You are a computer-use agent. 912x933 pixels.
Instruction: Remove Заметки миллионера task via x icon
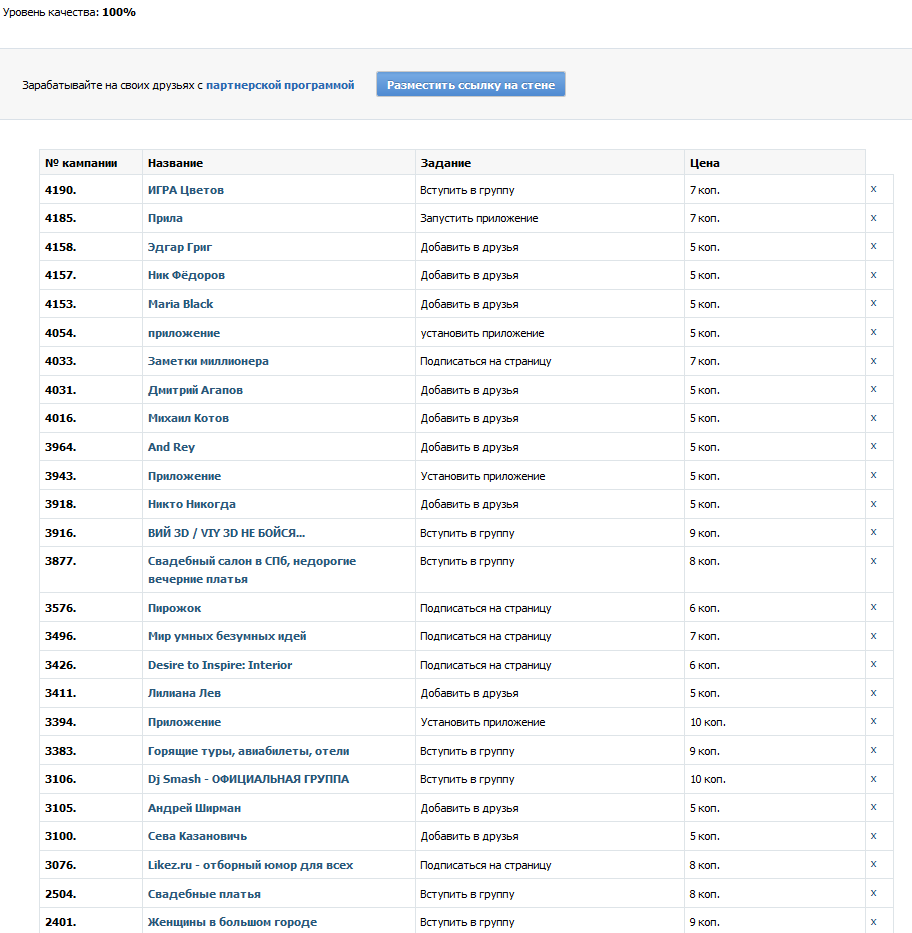(x=873, y=361)
